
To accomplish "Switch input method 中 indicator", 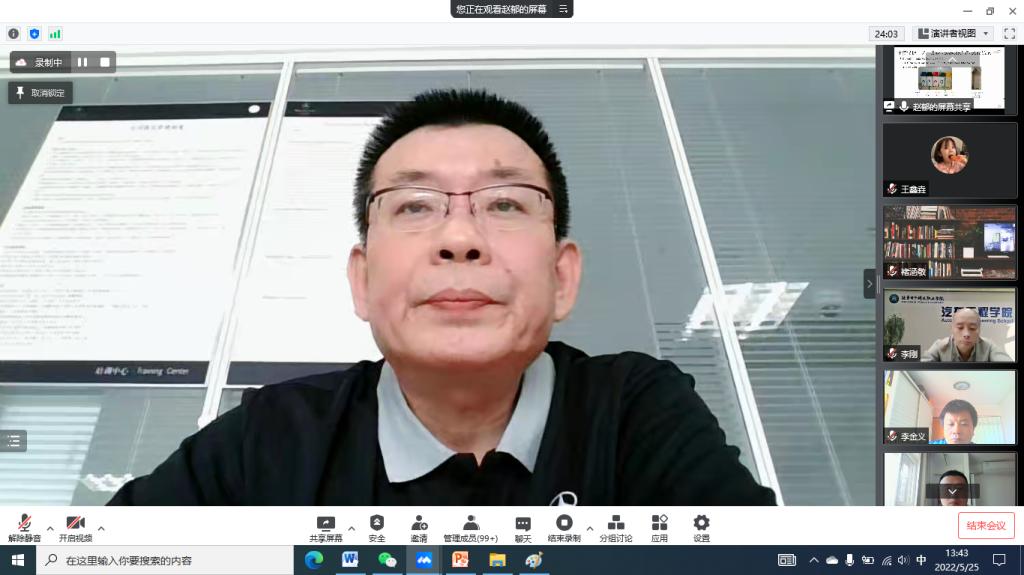I will (x=921, y=560).
